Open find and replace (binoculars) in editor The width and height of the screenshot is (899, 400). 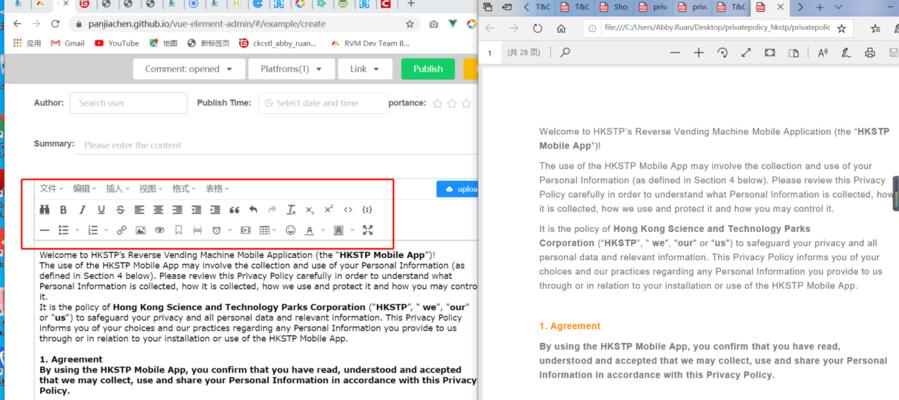click(45, 210)
